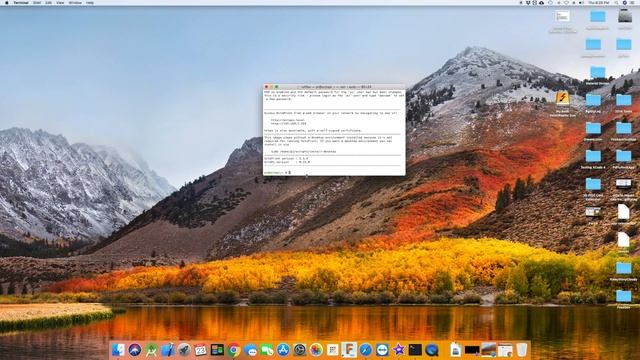The image size is (640, 360).
Task: Open Safari compass icon in Dock
Action: (366, 350)
